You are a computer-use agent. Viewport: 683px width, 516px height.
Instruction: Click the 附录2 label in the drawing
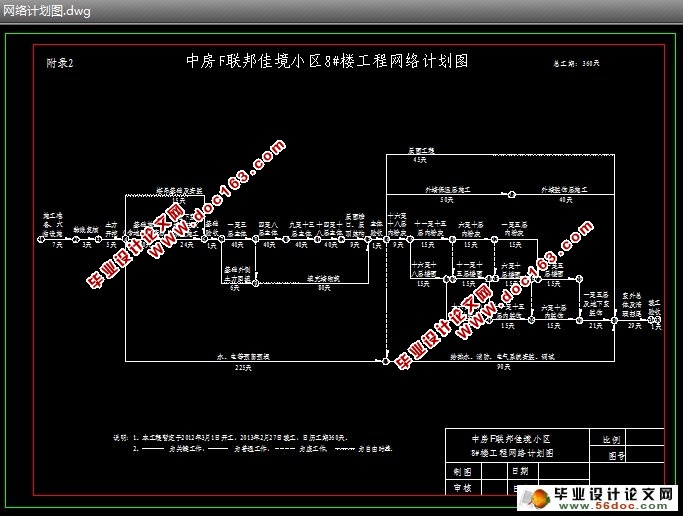[60, 63]
